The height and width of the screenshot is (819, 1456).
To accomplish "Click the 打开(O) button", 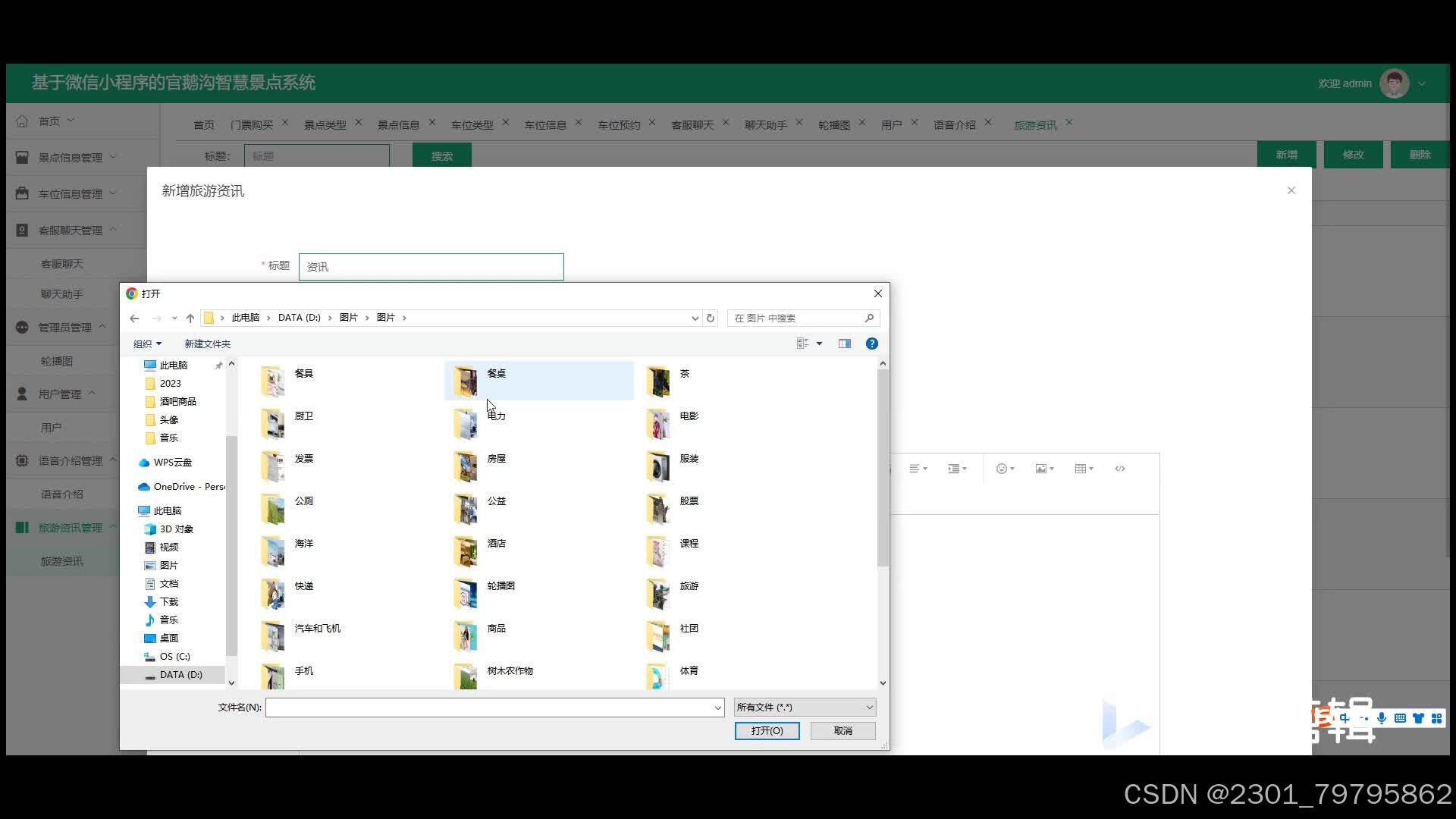I will (767, 730).
